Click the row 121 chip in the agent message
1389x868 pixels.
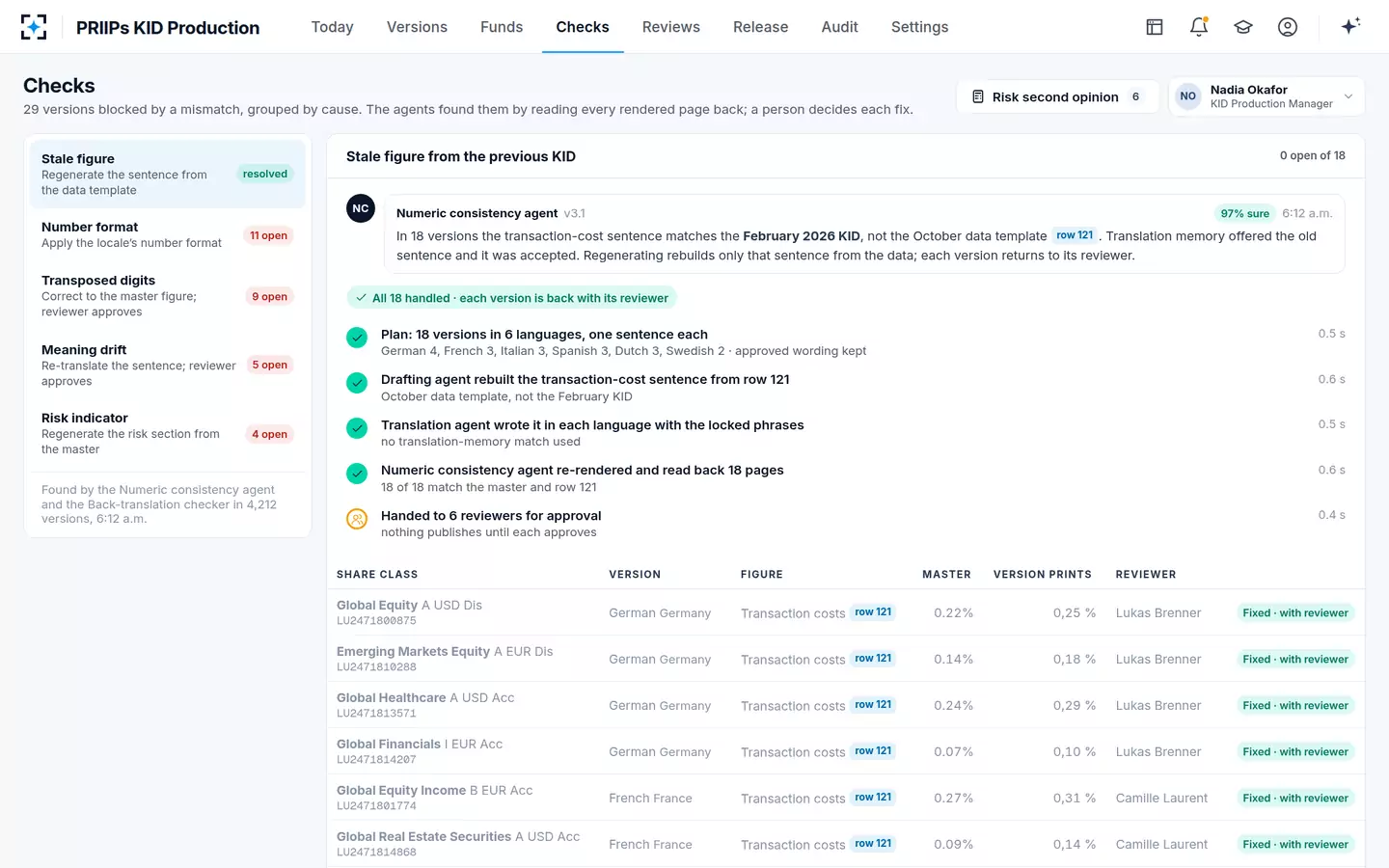(x=1075, y=235)
